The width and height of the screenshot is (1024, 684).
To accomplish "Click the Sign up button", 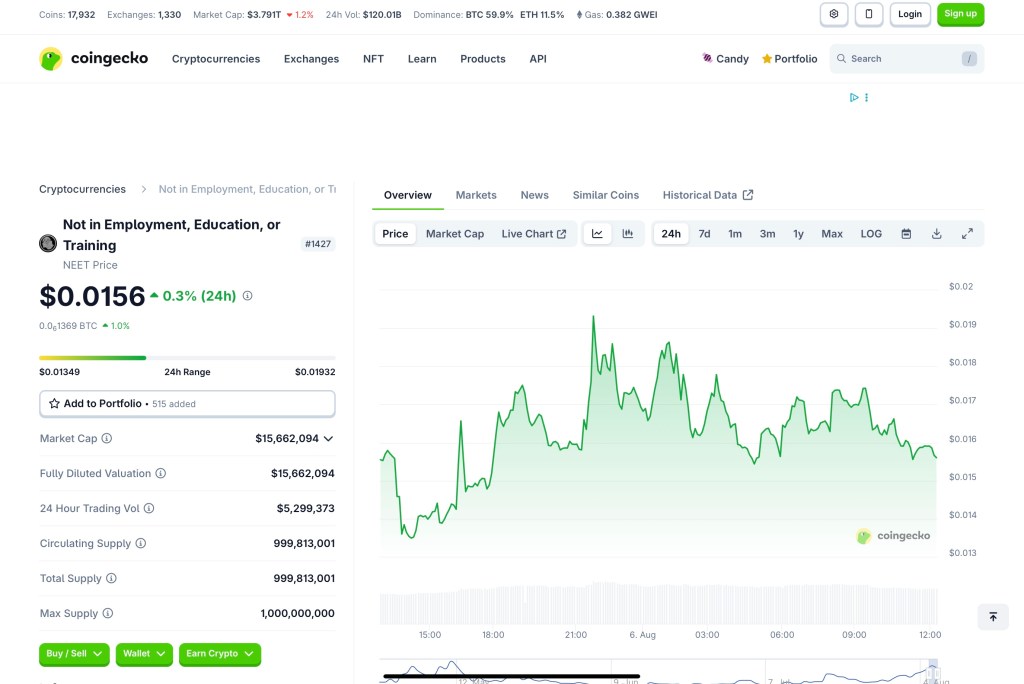I will coord(960,14).
